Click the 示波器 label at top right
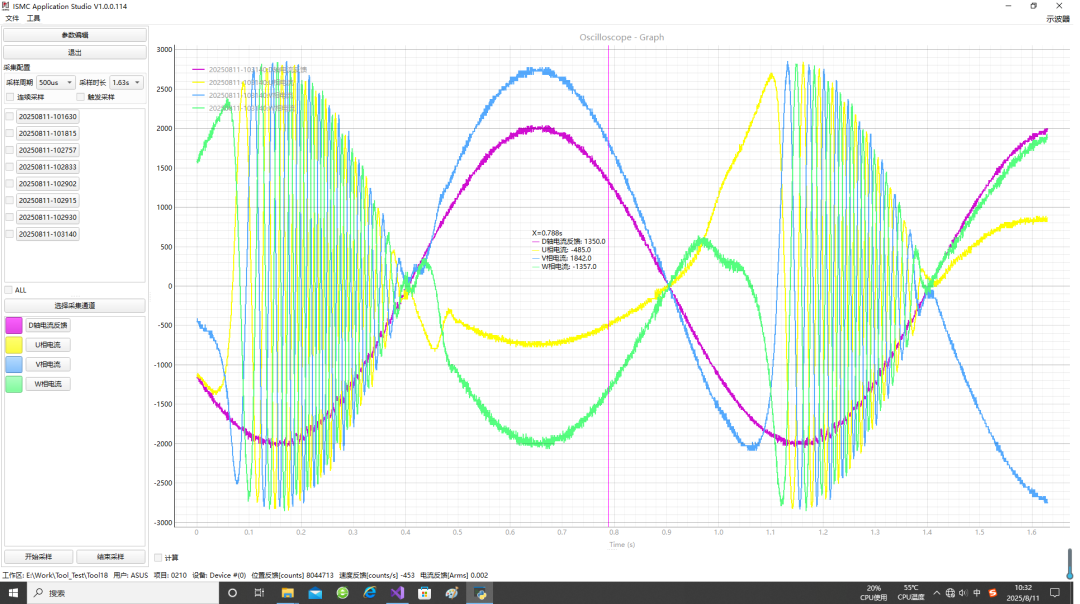The image size is (1080, 604). click(1057, 19)
